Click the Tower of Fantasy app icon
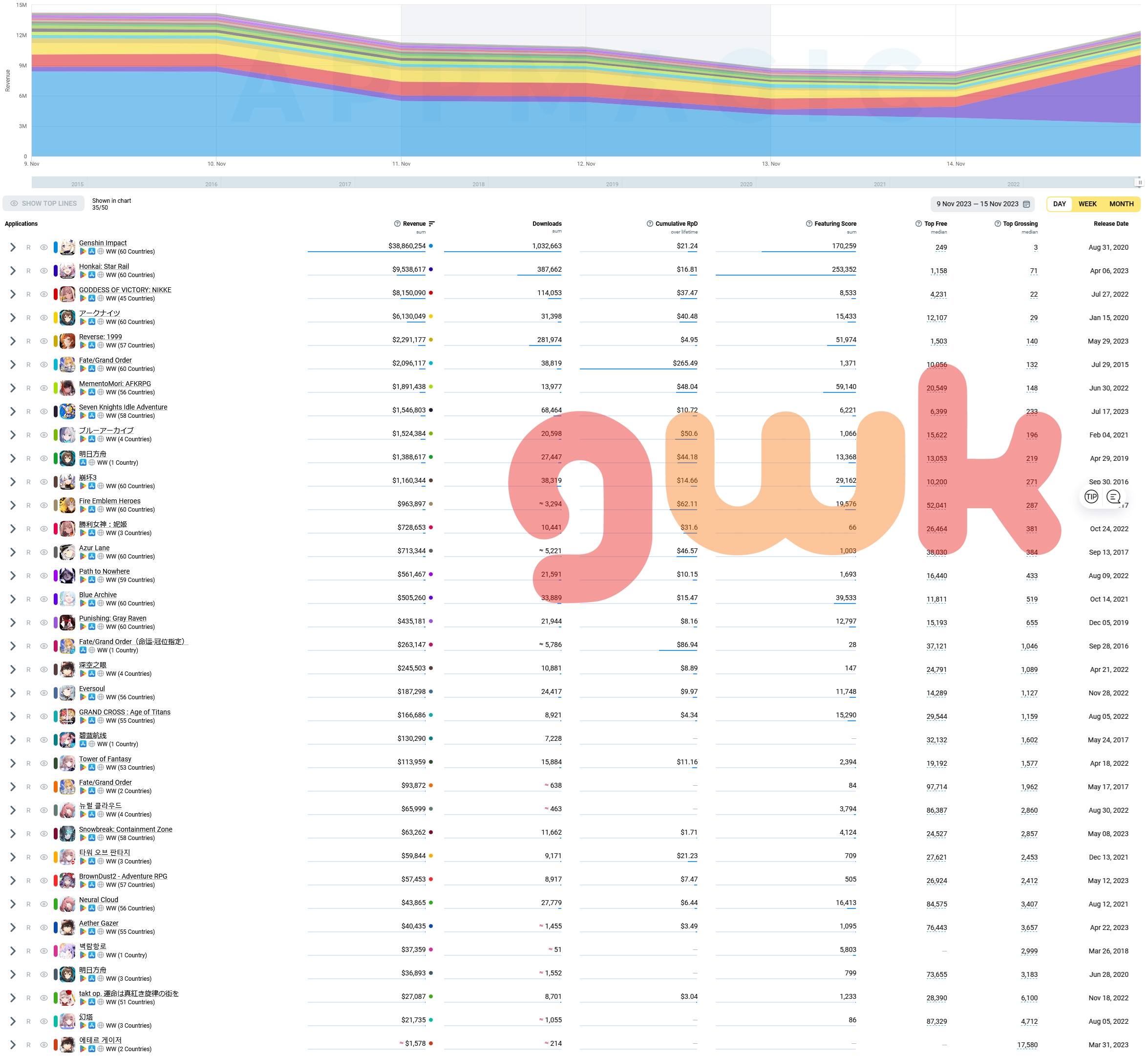This screenshot has width=1148, height=1057. [x=67, y=763]
